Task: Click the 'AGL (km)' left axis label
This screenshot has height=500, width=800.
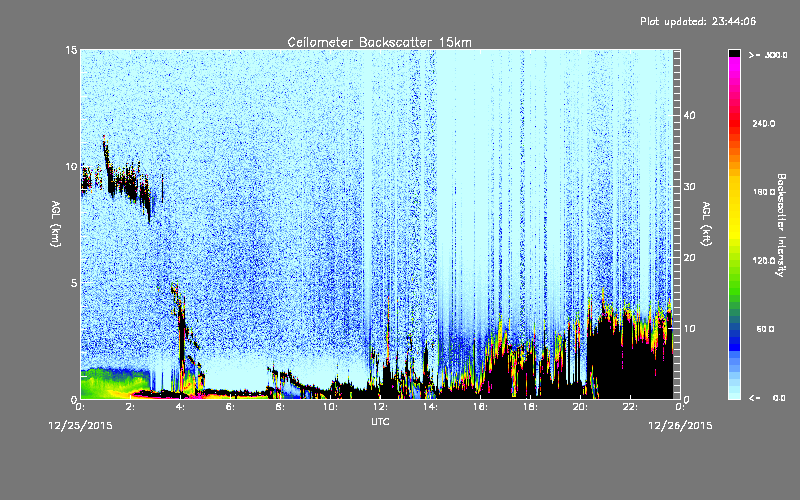Action: pos(56,223)
